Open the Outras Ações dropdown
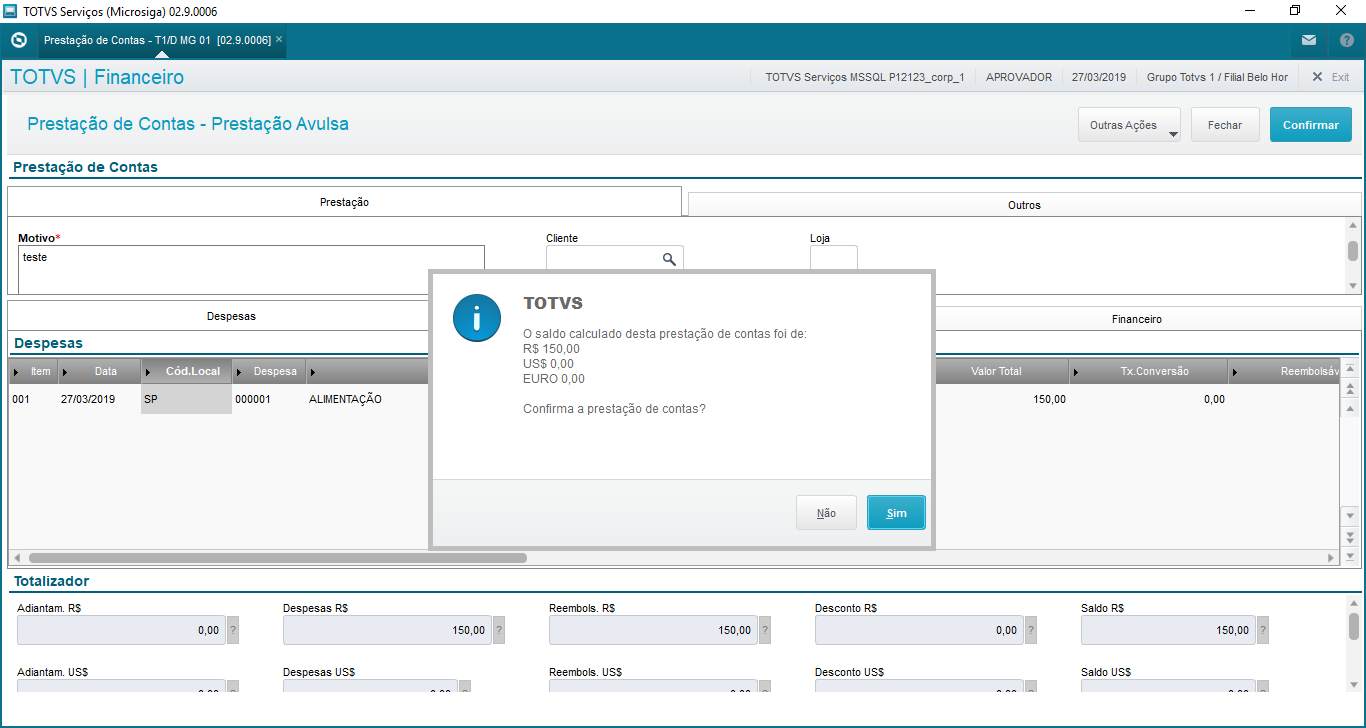 [1129, 125]
